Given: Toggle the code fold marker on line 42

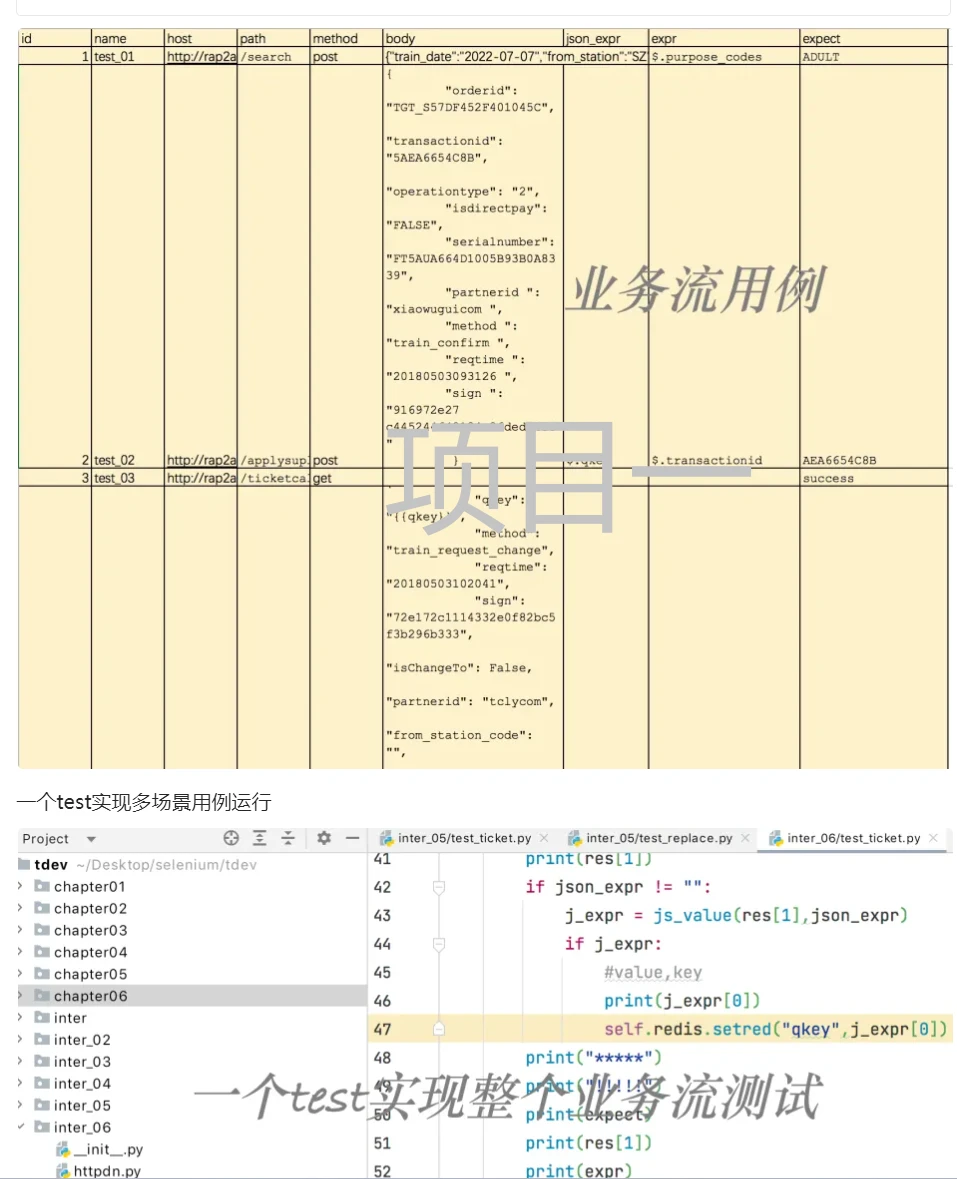Looking at the screenshot, I should click(439, 887).
